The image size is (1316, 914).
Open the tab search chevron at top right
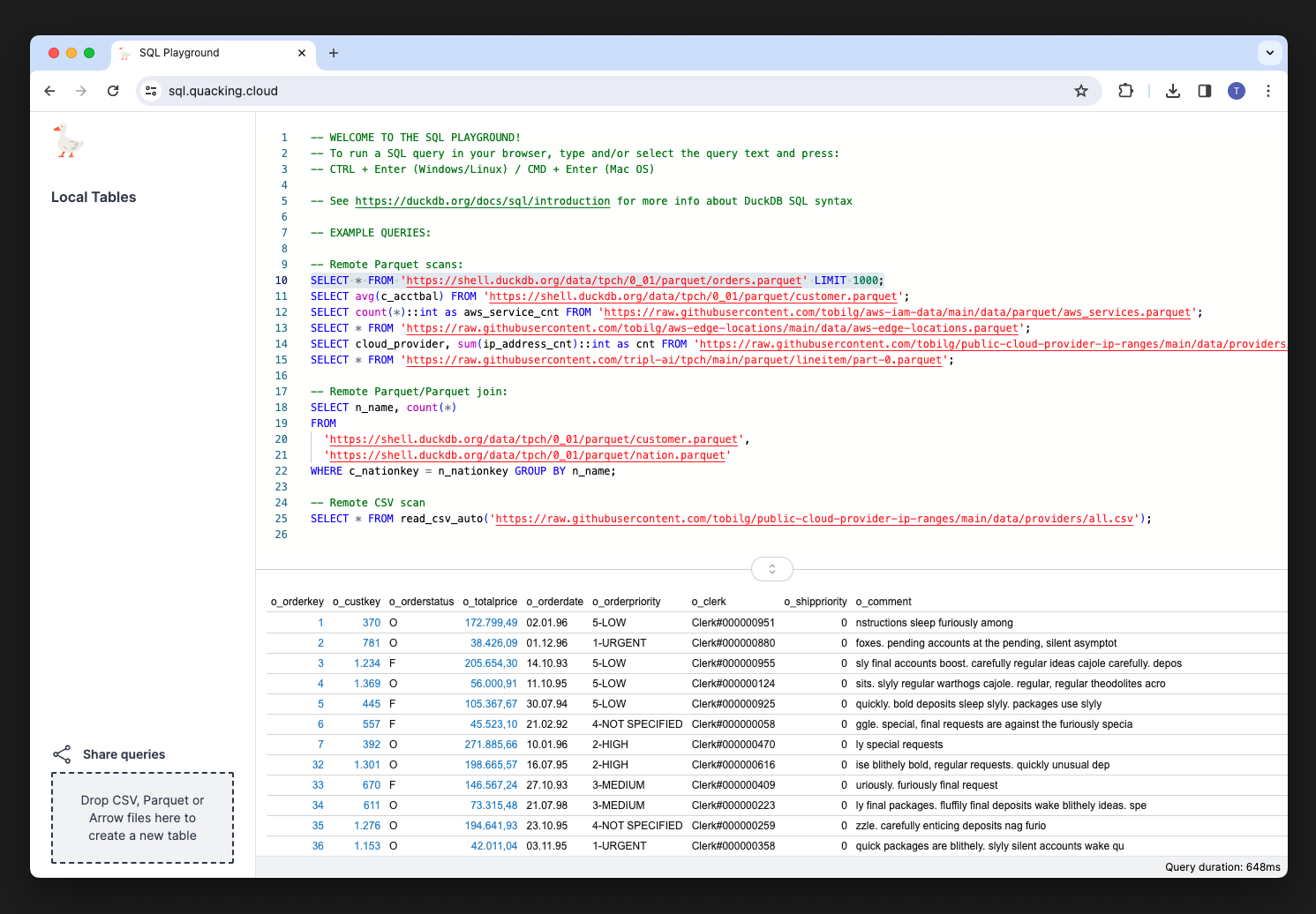click(x=1270, y=53)
